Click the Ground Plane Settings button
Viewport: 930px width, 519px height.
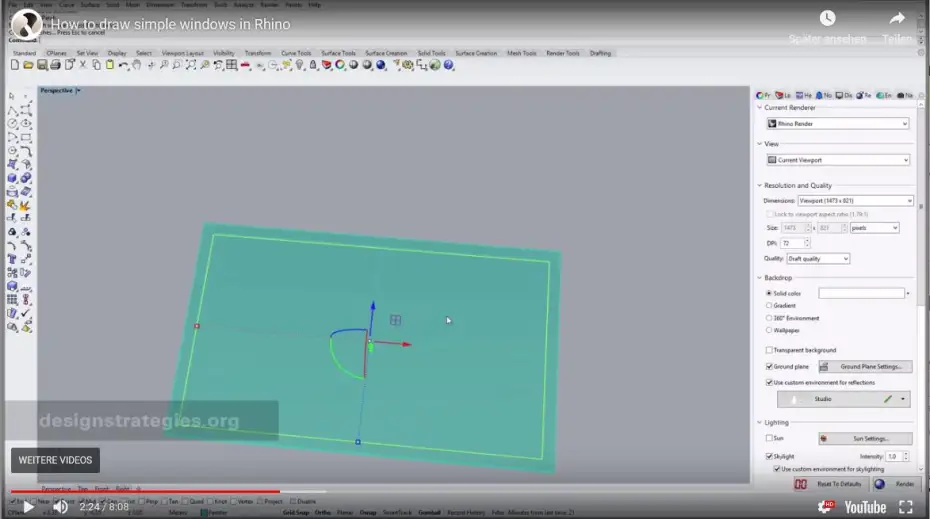click(x=865, y=367)
